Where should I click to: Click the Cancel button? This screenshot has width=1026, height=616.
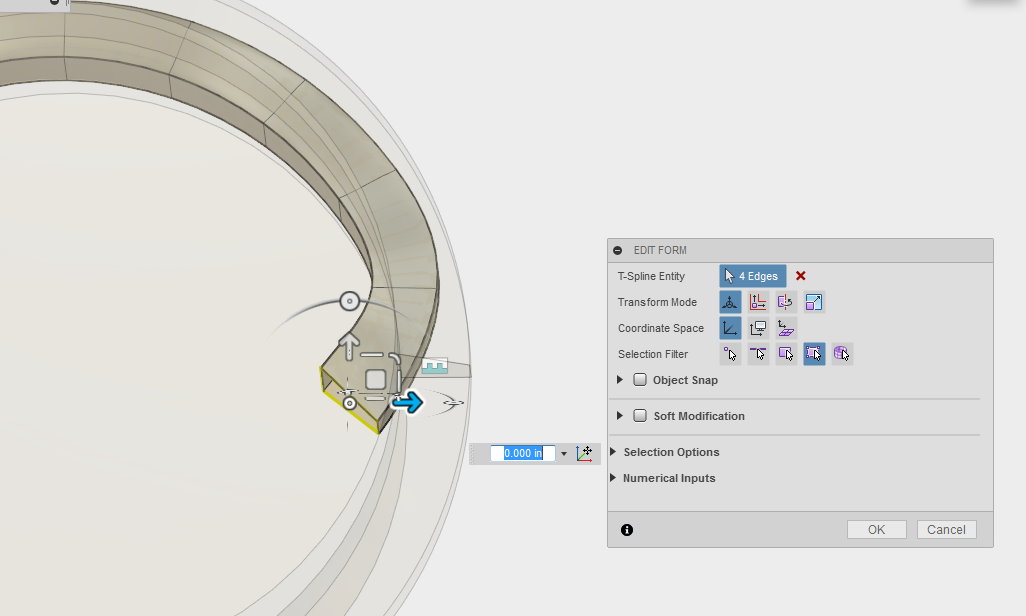tap(946, 530)
